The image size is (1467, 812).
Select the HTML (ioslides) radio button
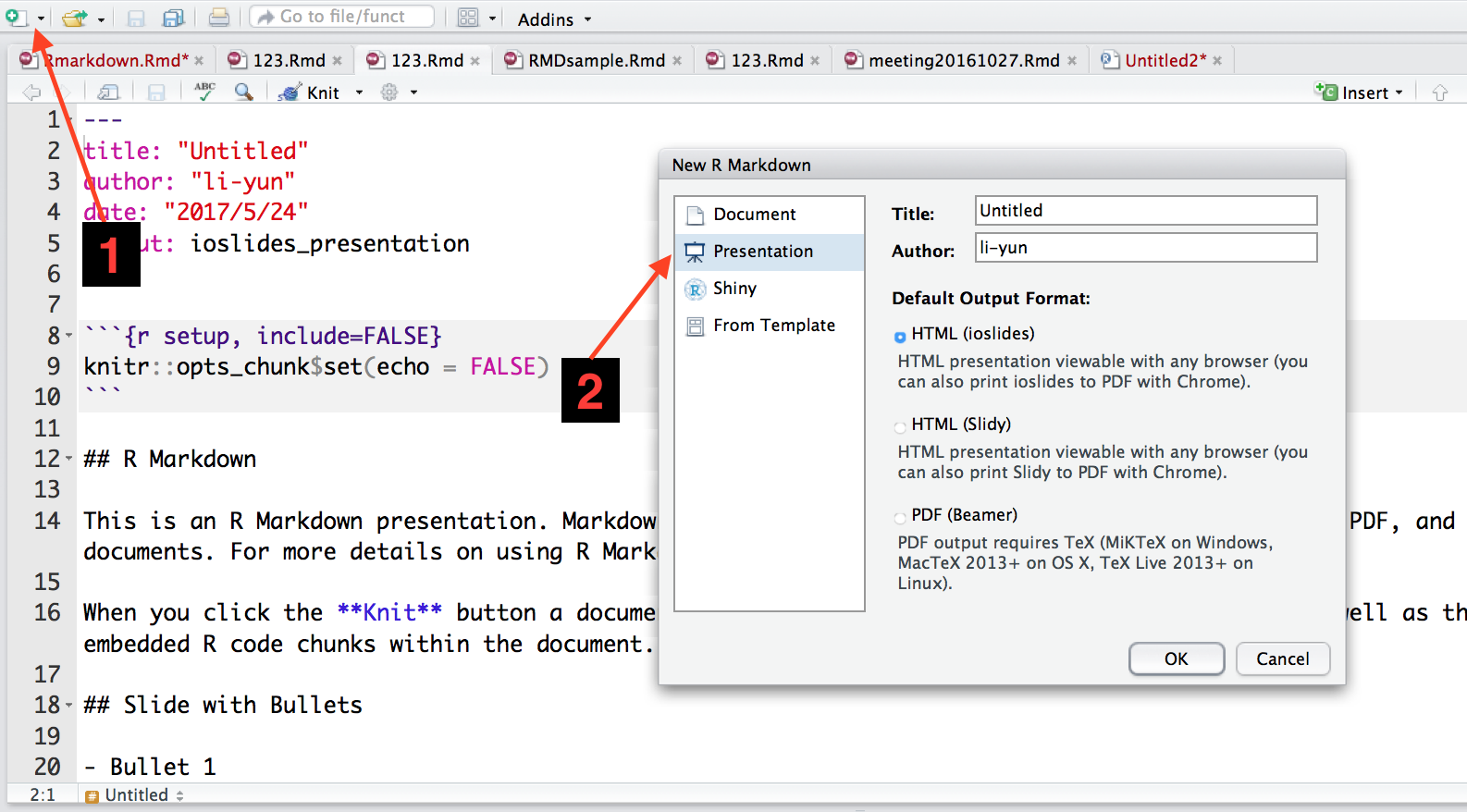[900, 338]
